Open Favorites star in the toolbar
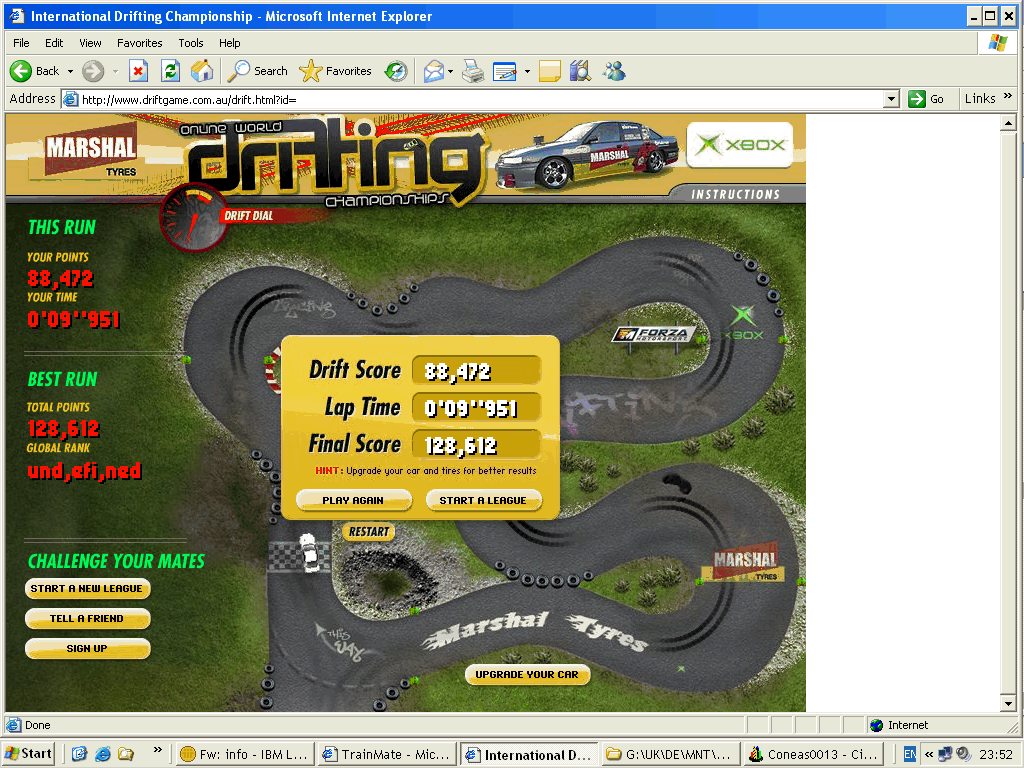 tap(336, 71)
